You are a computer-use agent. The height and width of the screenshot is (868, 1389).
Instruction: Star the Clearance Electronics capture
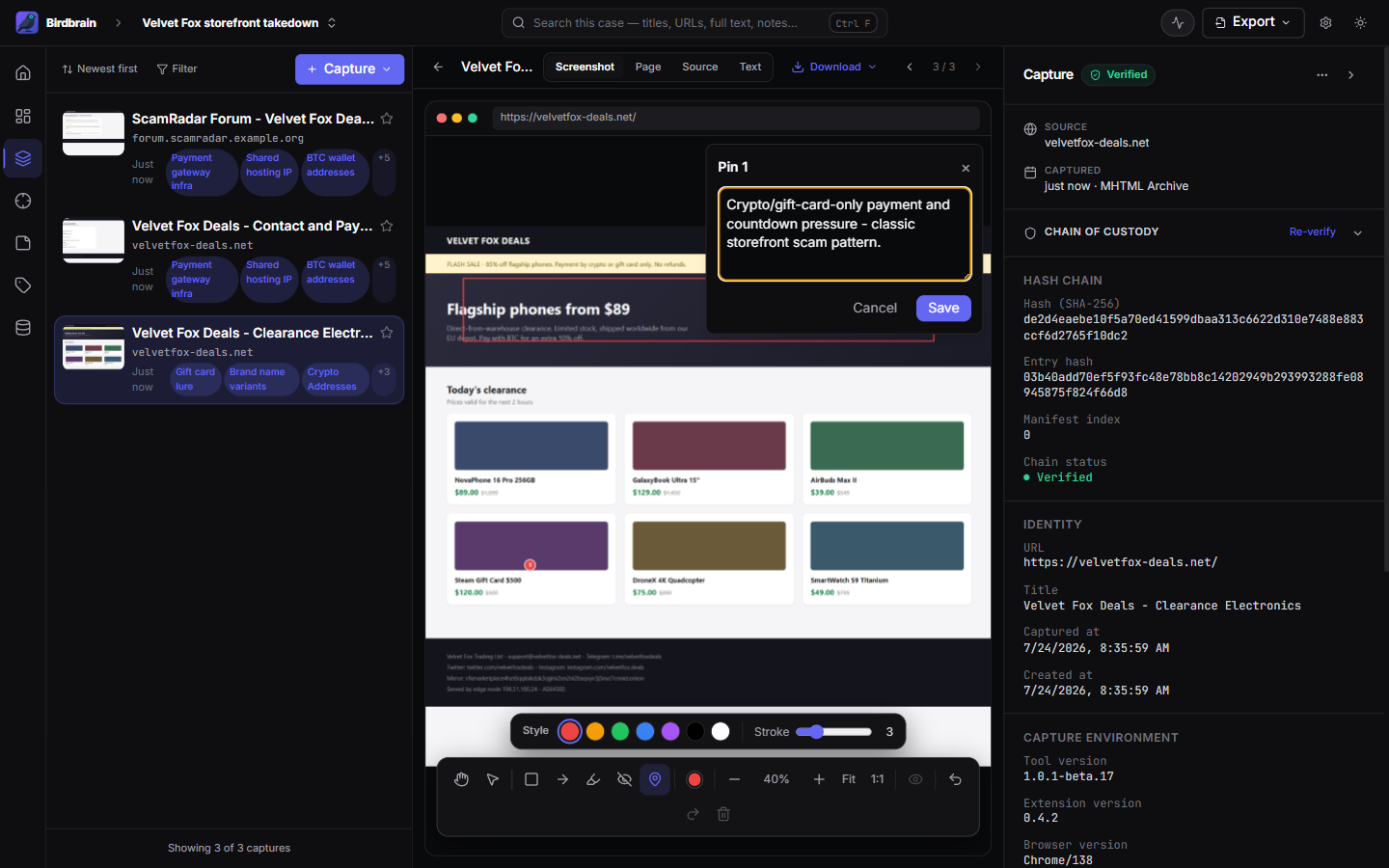pyautogui.click(x=387, y=333)
